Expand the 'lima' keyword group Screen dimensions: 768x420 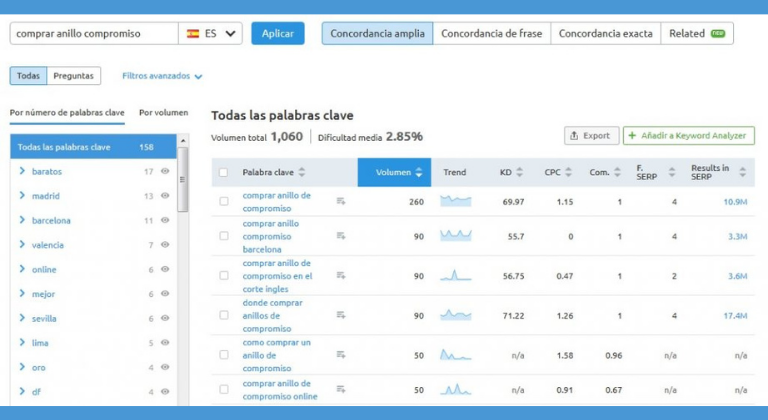tap(22, 343)
